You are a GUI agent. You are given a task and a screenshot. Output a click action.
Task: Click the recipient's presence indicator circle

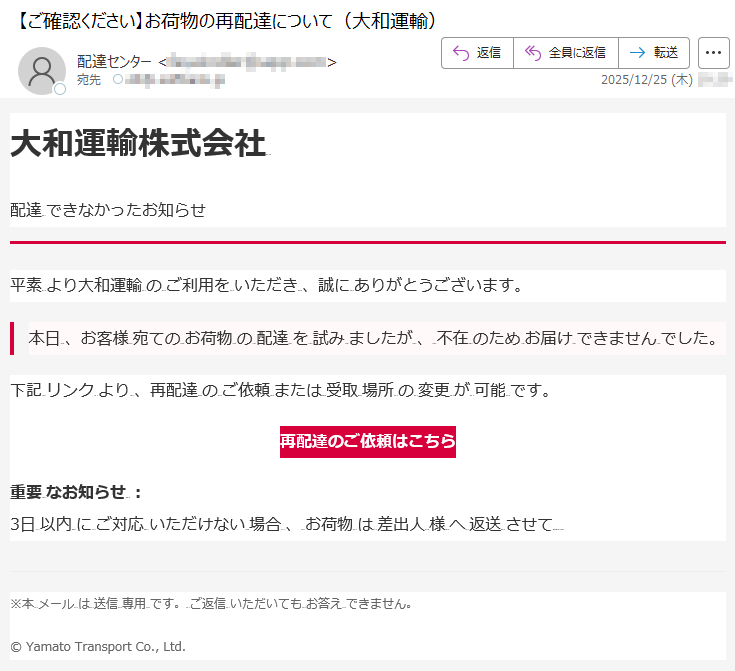coord(118,79)
